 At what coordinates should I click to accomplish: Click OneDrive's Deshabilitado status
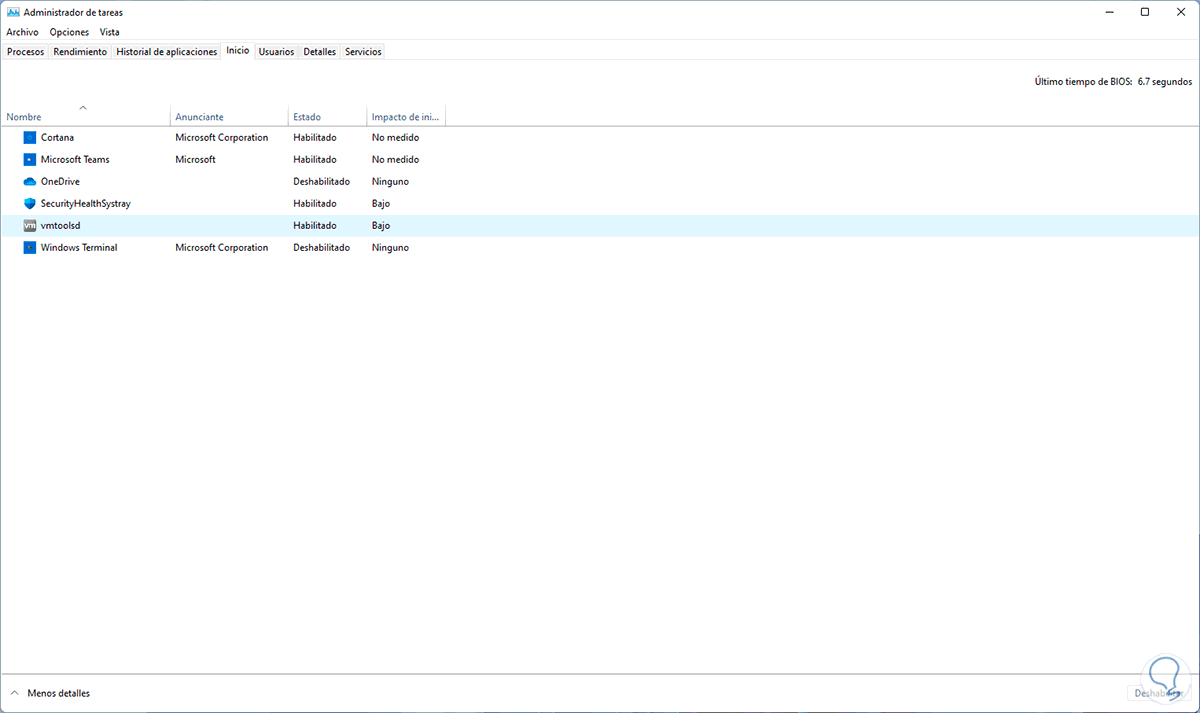coord(321,181)
